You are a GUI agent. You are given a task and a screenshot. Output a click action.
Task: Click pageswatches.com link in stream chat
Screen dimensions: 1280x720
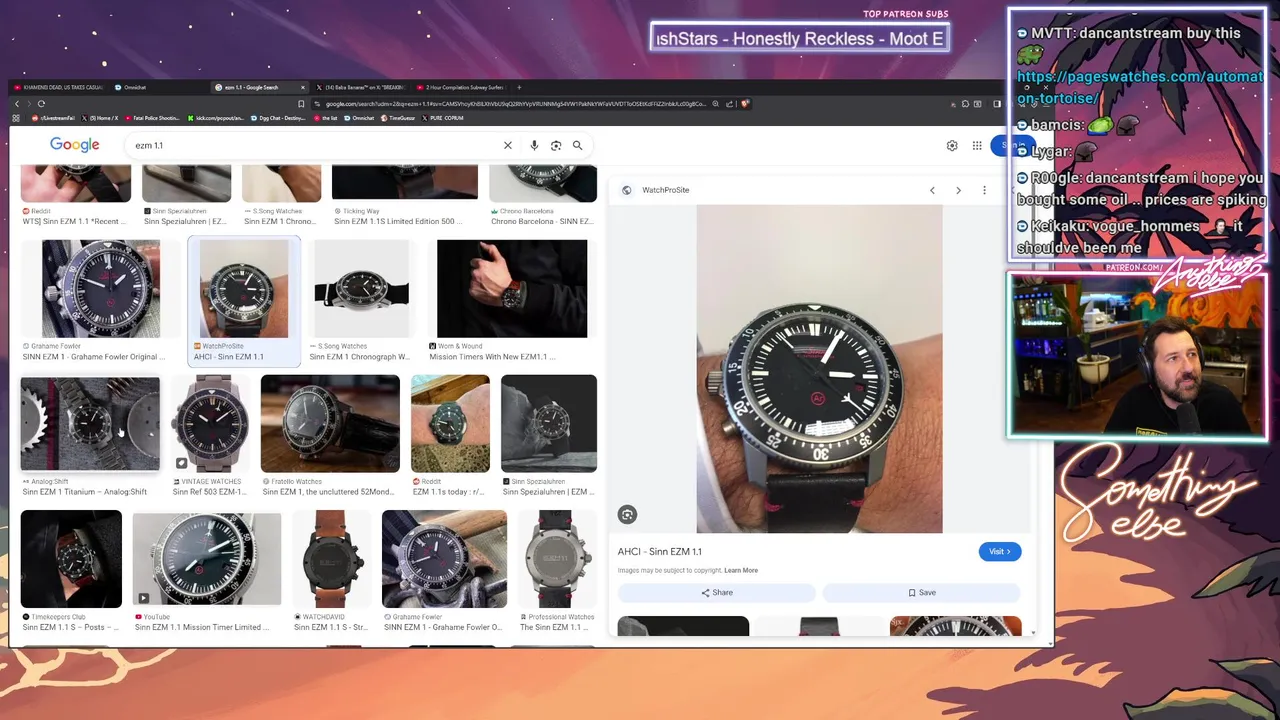click(1140, 87)
